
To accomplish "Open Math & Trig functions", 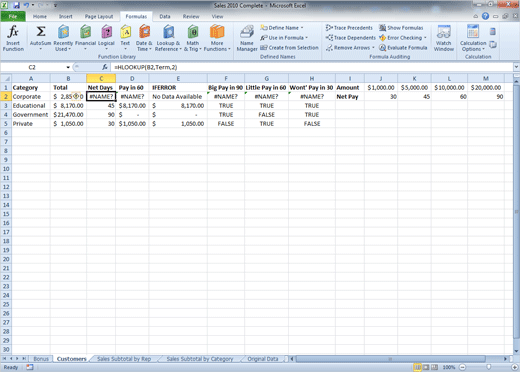I will pos(193,38).
